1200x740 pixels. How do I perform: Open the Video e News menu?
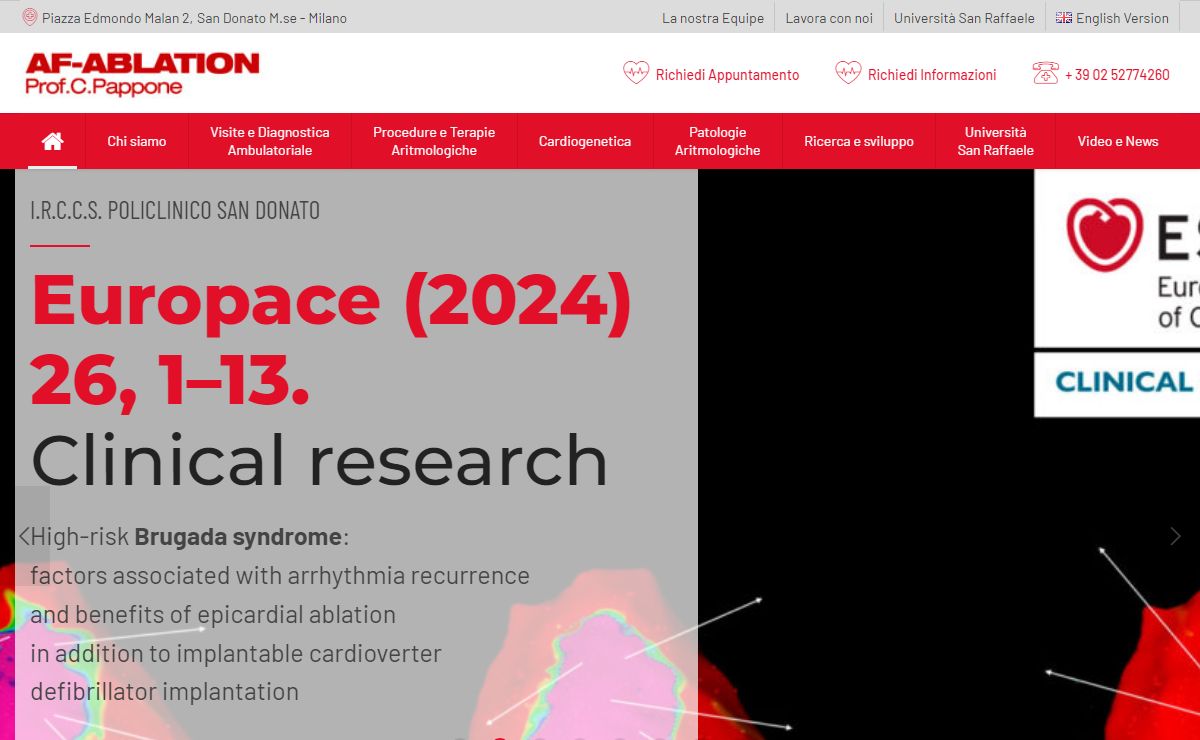coord(1118,141)
